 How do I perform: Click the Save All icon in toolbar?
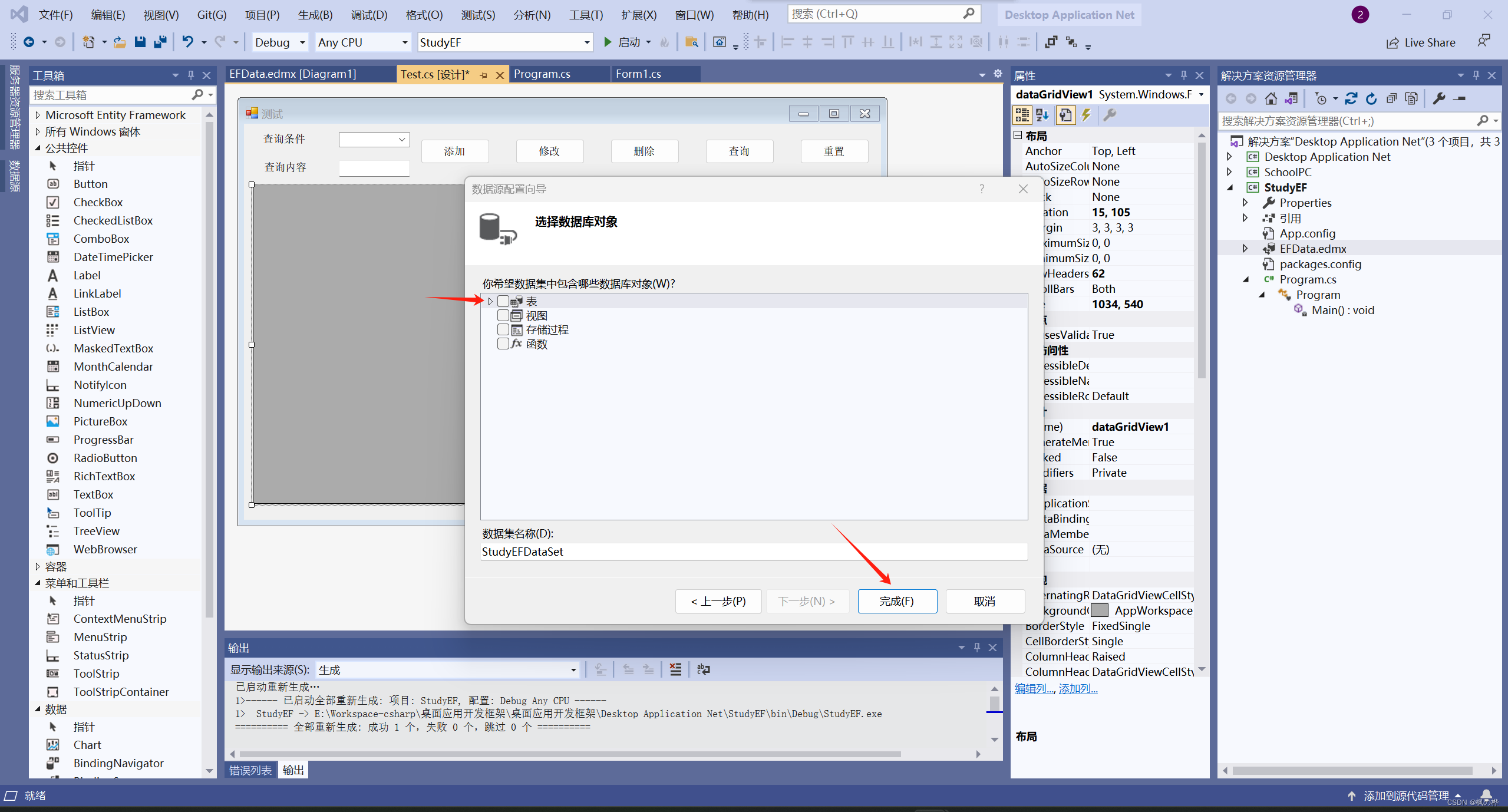pos(158,42)
